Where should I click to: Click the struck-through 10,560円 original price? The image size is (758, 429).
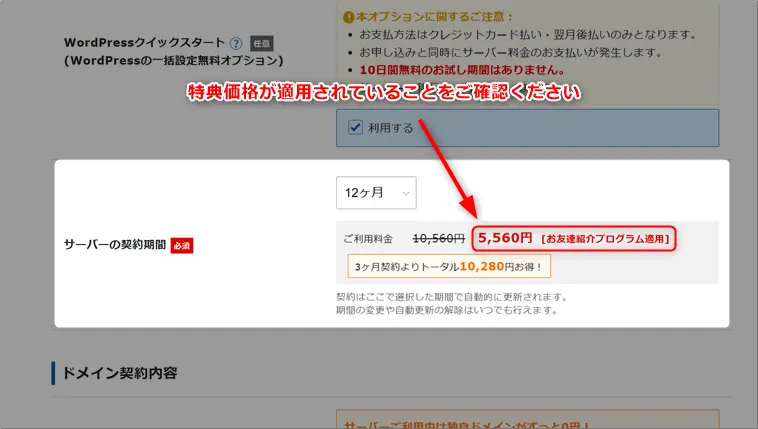(x=438, y=238)
